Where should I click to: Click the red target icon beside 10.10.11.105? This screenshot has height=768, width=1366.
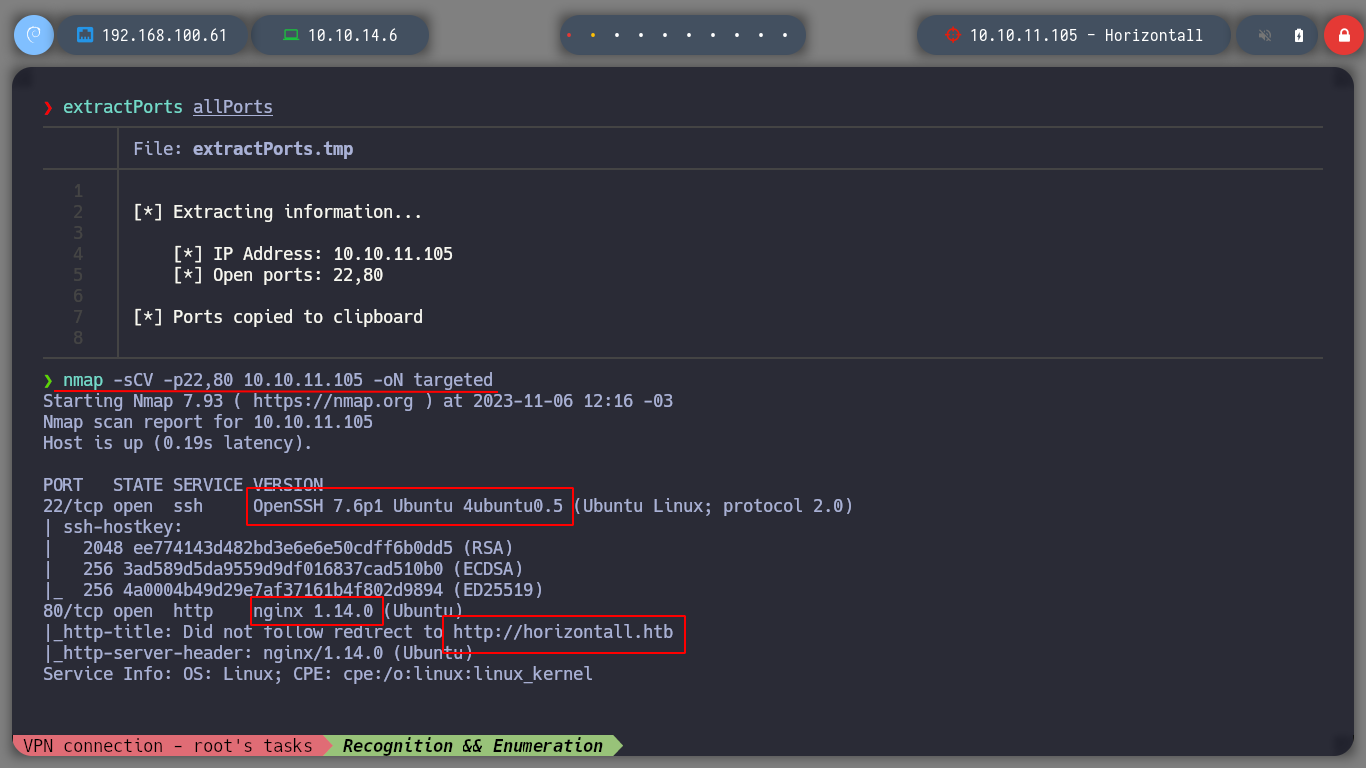[x=952, y=35]
